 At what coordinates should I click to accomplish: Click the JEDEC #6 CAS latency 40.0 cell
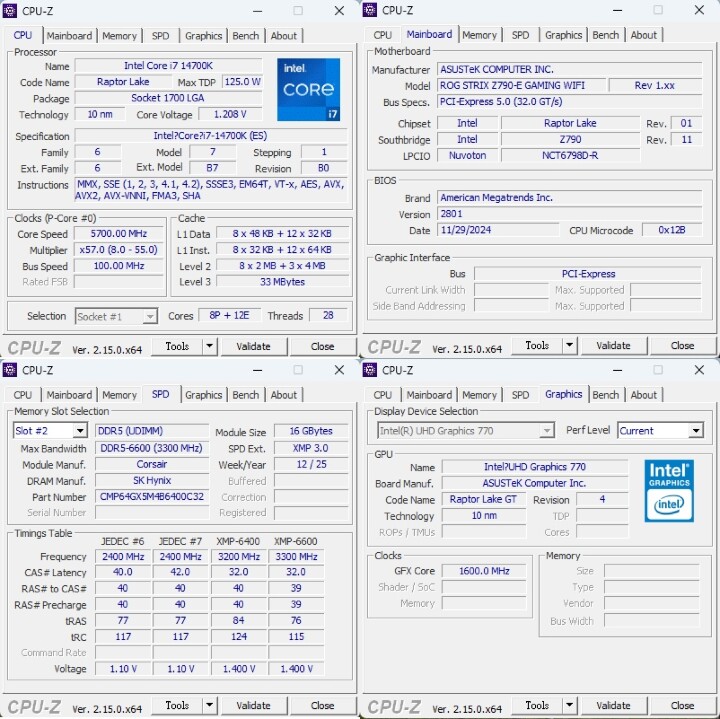[123, 572]
